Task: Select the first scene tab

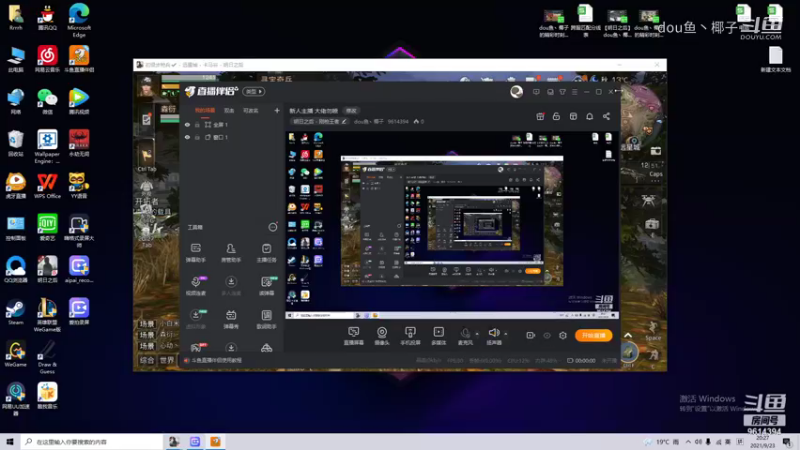Action: point(205,110)
